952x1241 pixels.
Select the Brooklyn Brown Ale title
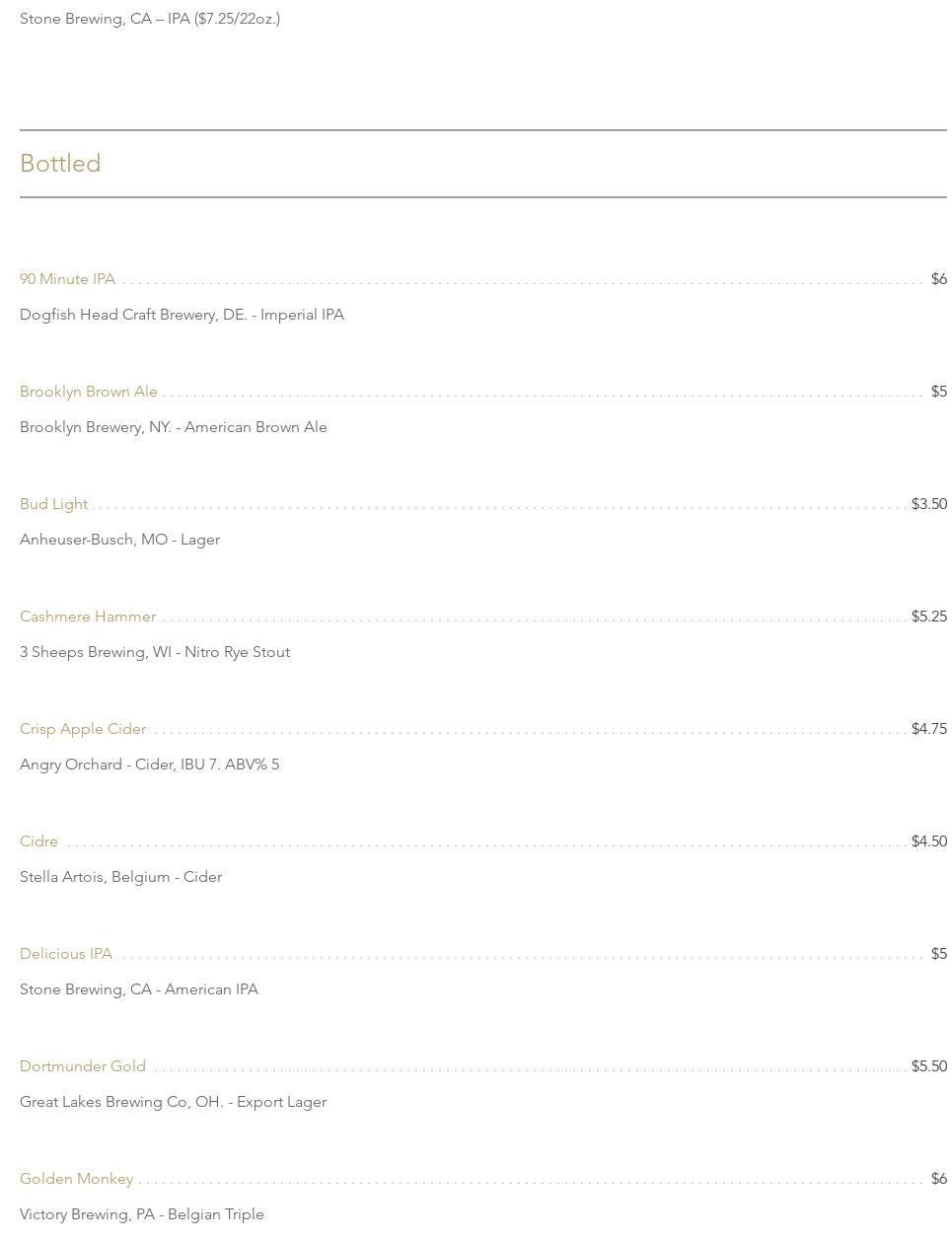(89, 392)
